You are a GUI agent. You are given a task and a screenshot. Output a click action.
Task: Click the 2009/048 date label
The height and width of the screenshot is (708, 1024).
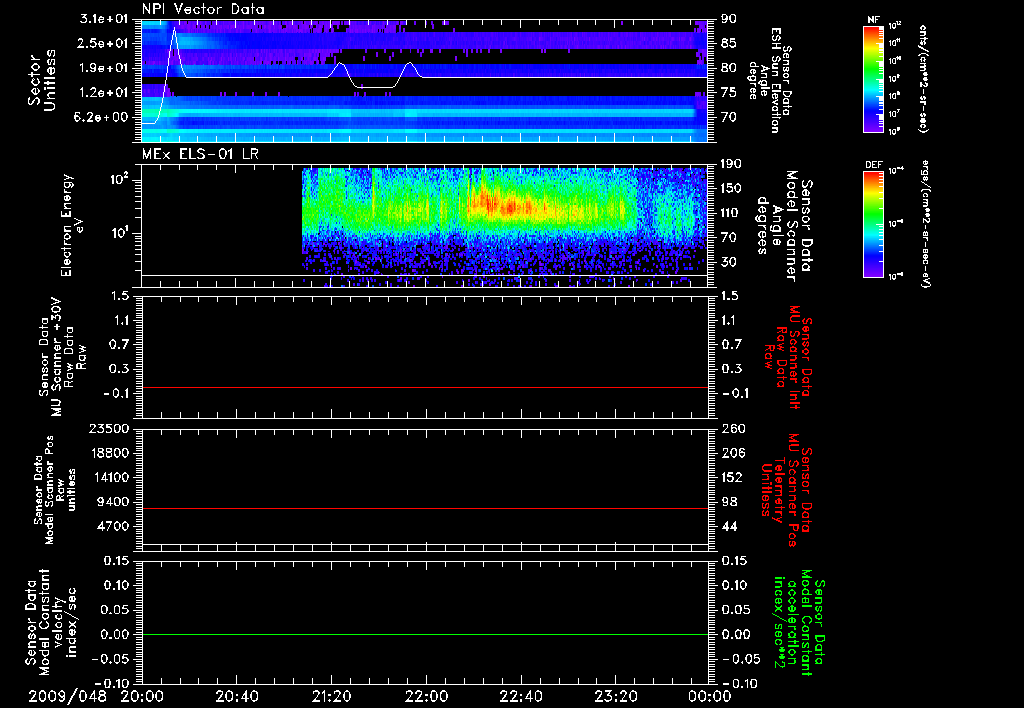point(67,696)
